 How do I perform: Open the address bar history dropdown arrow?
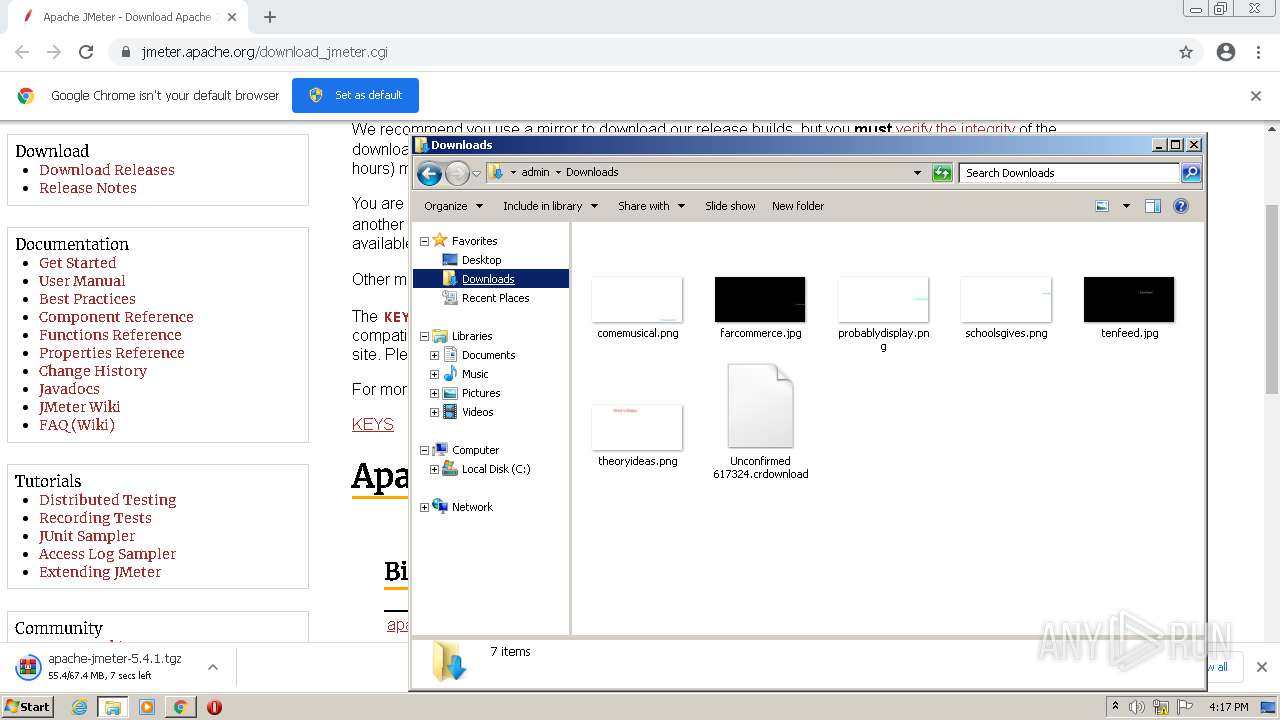tap(917, 173)
